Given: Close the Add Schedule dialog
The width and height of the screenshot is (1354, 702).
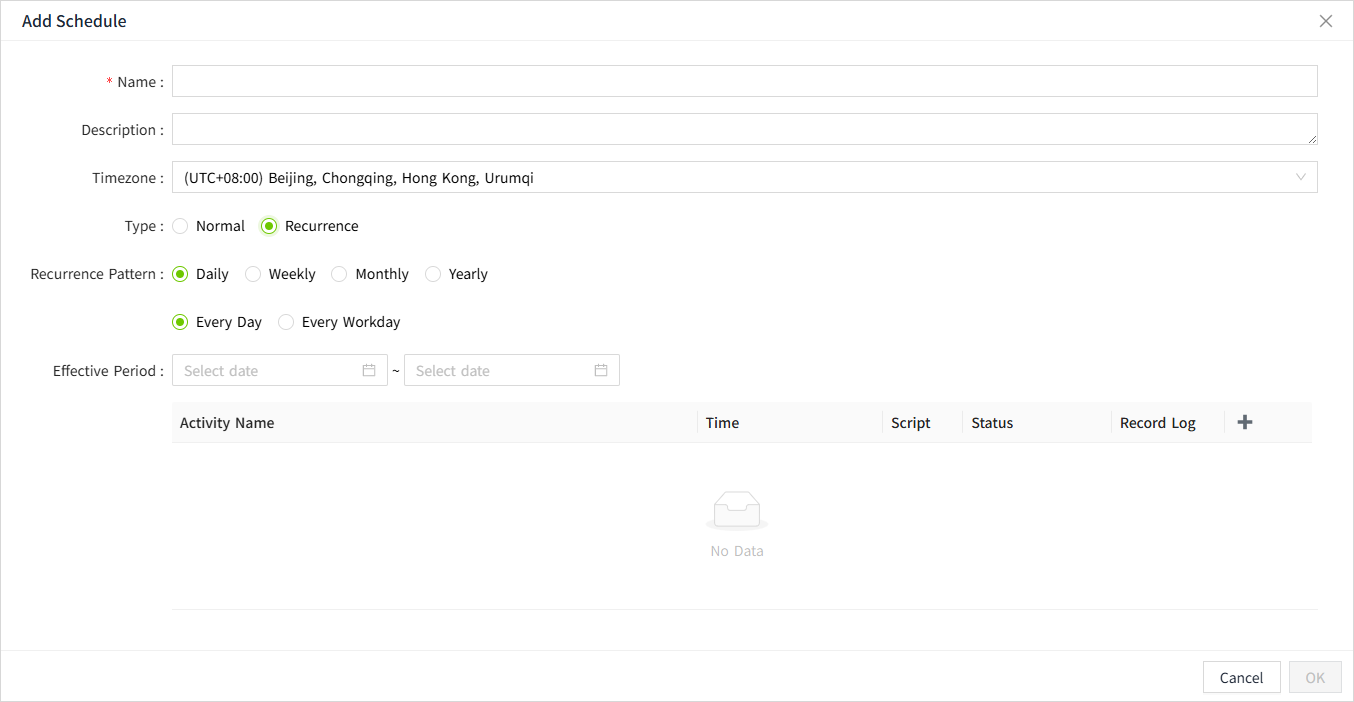Looking at the screenshot, I should point(1326,21).
